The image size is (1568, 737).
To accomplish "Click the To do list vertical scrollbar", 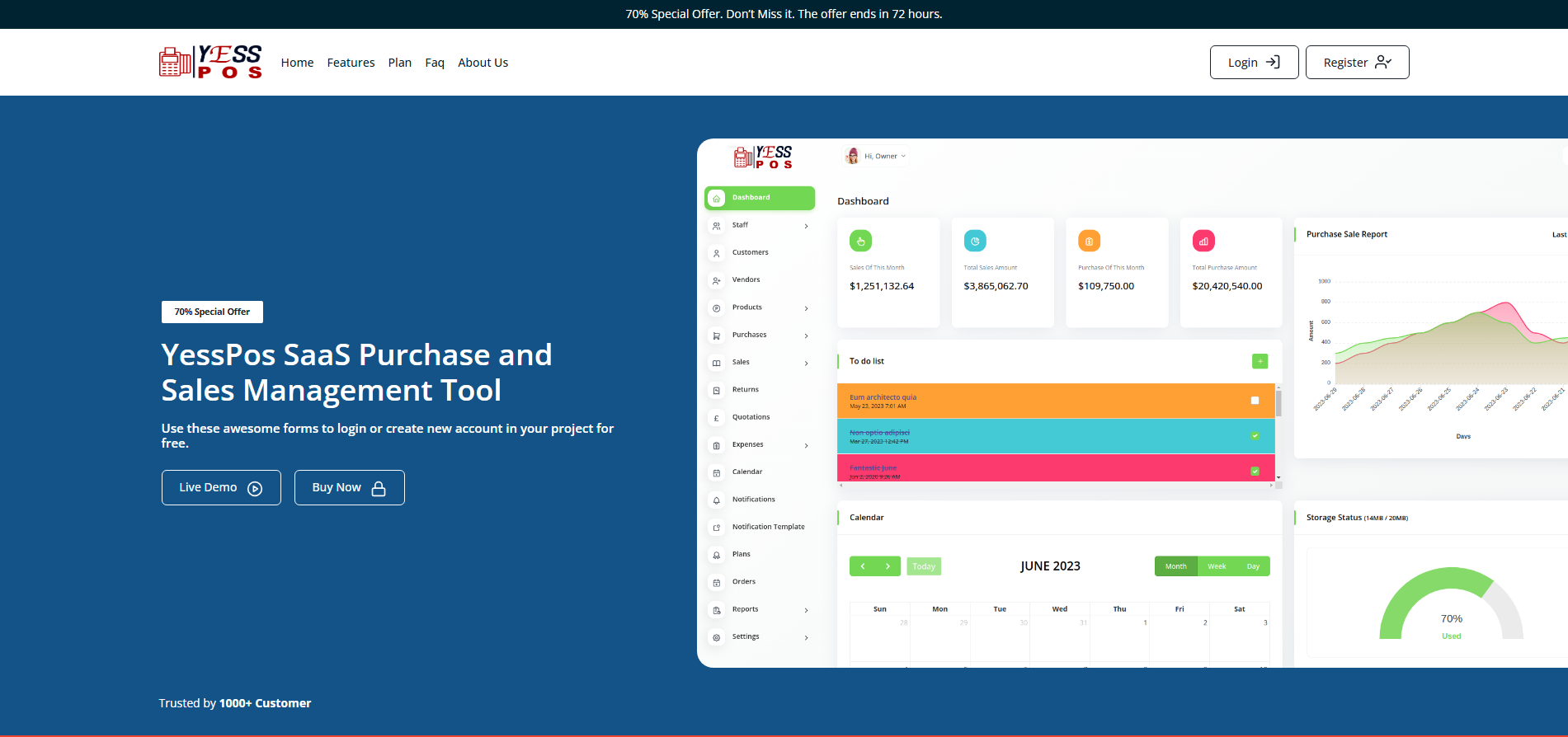I will [1278, 404].
